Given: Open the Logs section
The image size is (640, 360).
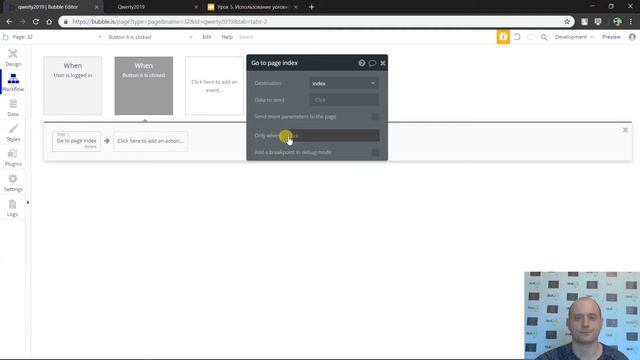Looking at the screenshot, I should 13,208.
